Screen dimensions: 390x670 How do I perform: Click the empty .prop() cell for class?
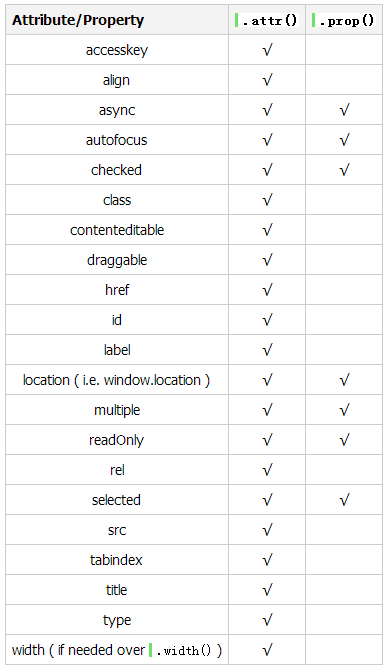[344, 200]
